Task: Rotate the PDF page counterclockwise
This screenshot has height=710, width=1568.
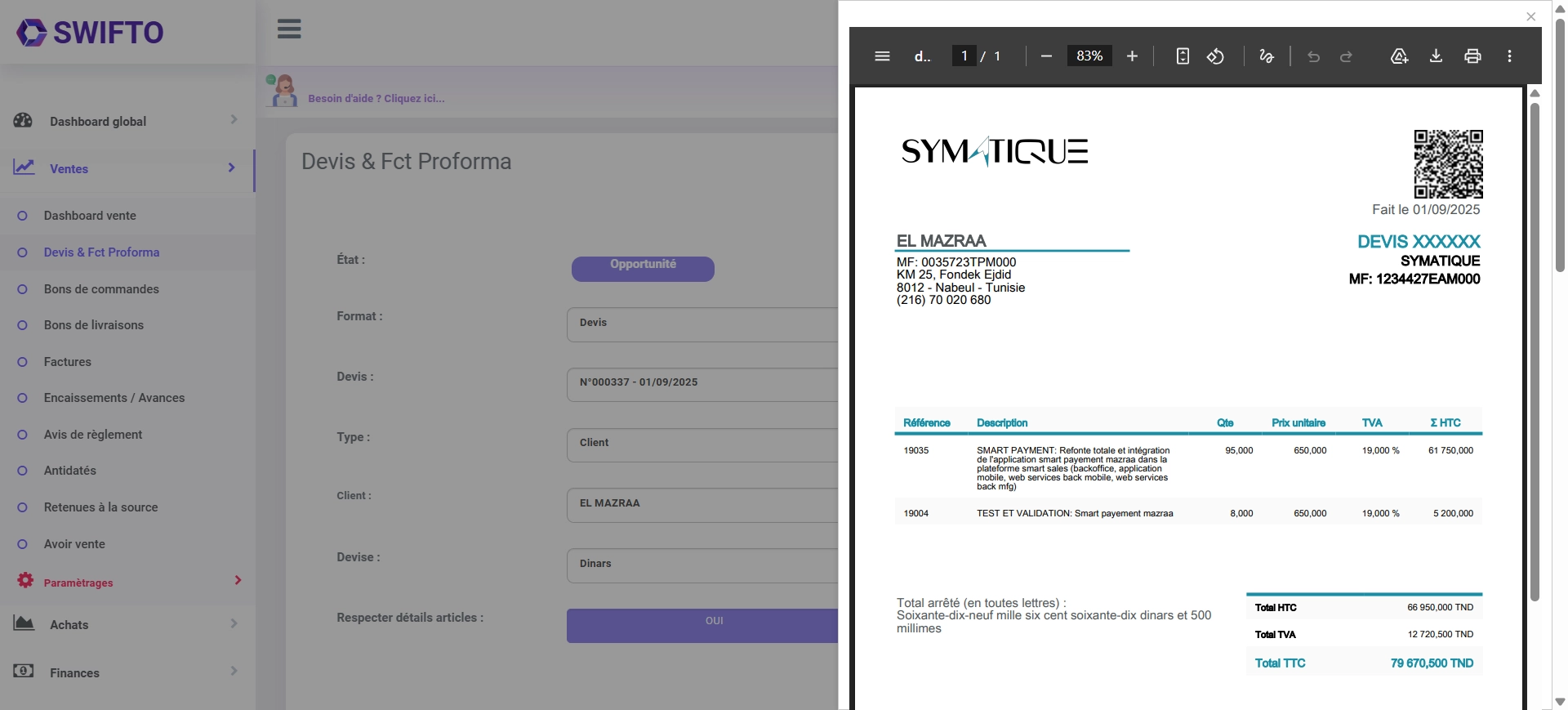Action: click(x=1215, y=56)
